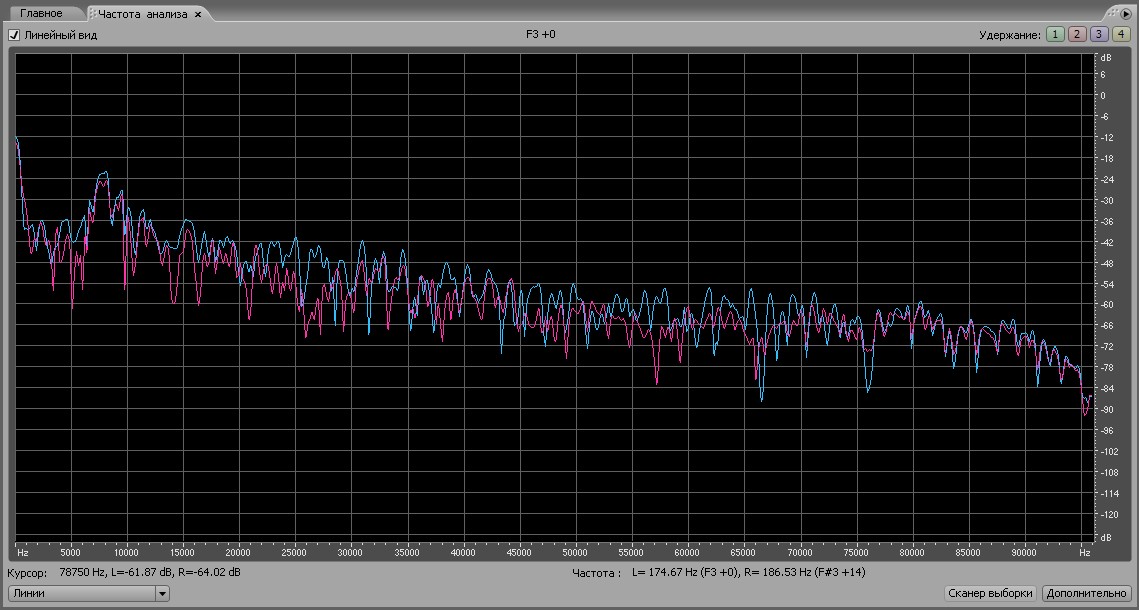1139x610 pixels.
Task: Click the F3 +0 note label above graph
Action: click(x=540, y=35)
